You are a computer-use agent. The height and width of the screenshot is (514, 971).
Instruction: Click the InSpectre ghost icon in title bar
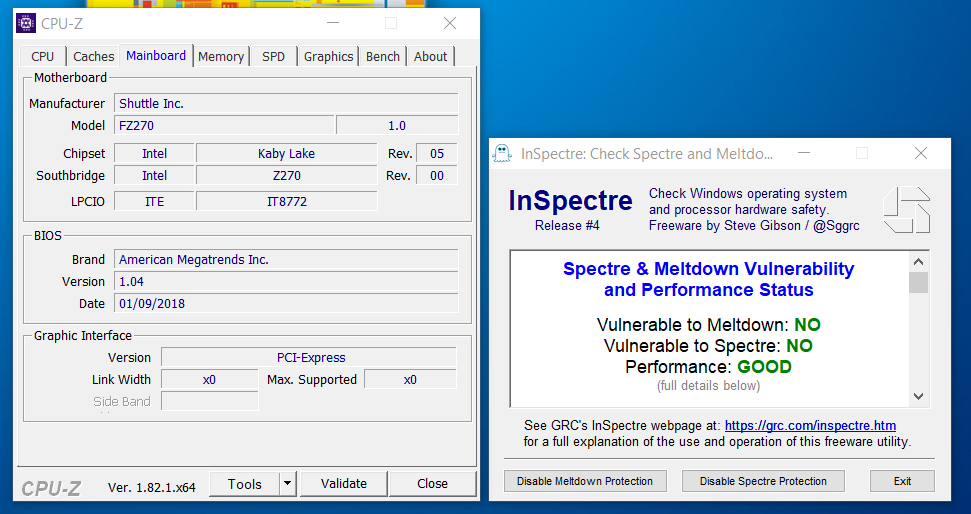click(502, 153)
